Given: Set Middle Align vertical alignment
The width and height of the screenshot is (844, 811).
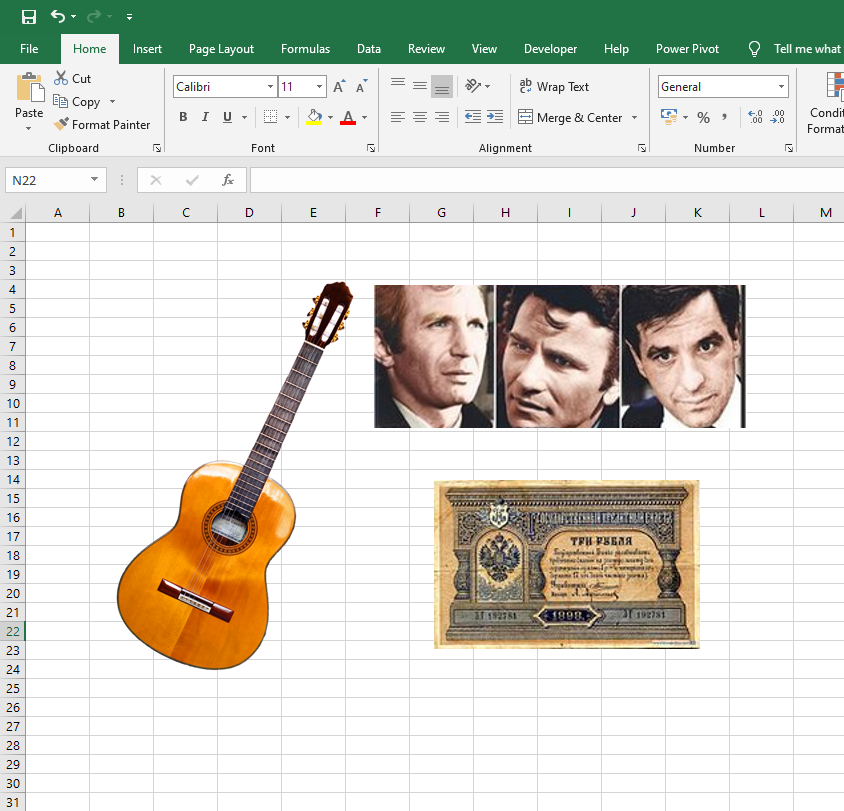Looking at the screenshot, I should pos(420,86).
